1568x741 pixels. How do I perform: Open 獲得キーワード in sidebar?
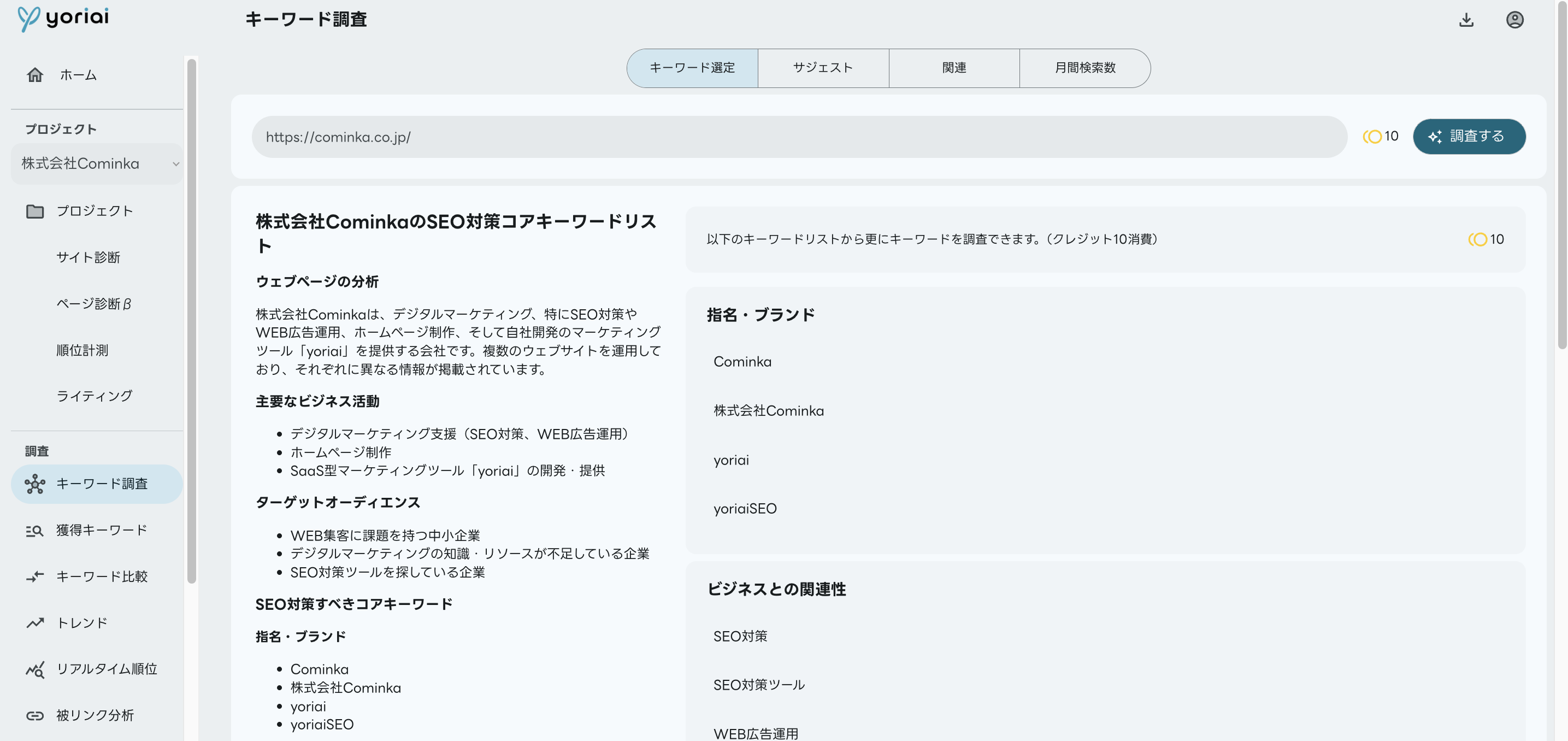[x=102, y=530]
